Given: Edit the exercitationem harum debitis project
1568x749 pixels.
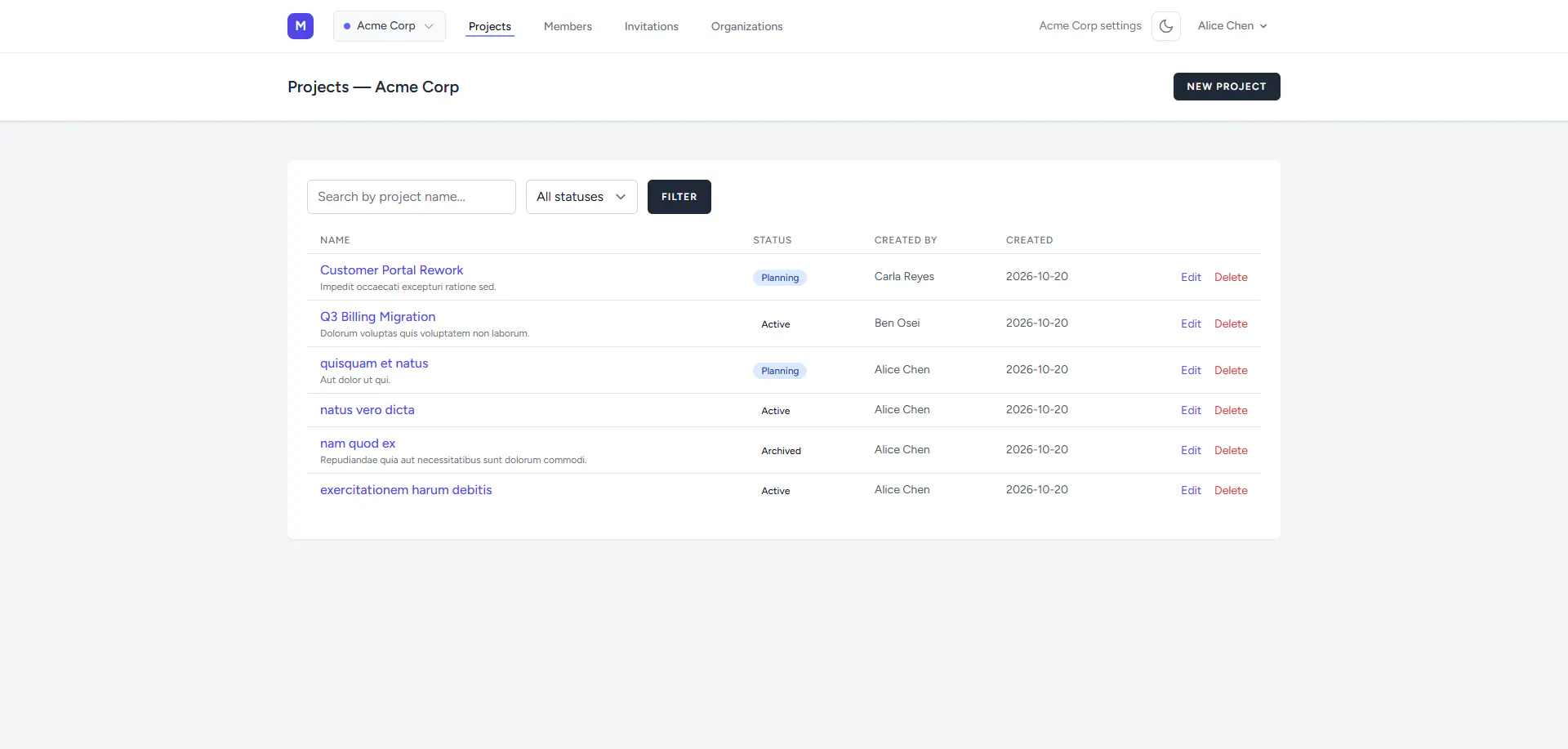Looking at the screenshot, I should 1191,490.
